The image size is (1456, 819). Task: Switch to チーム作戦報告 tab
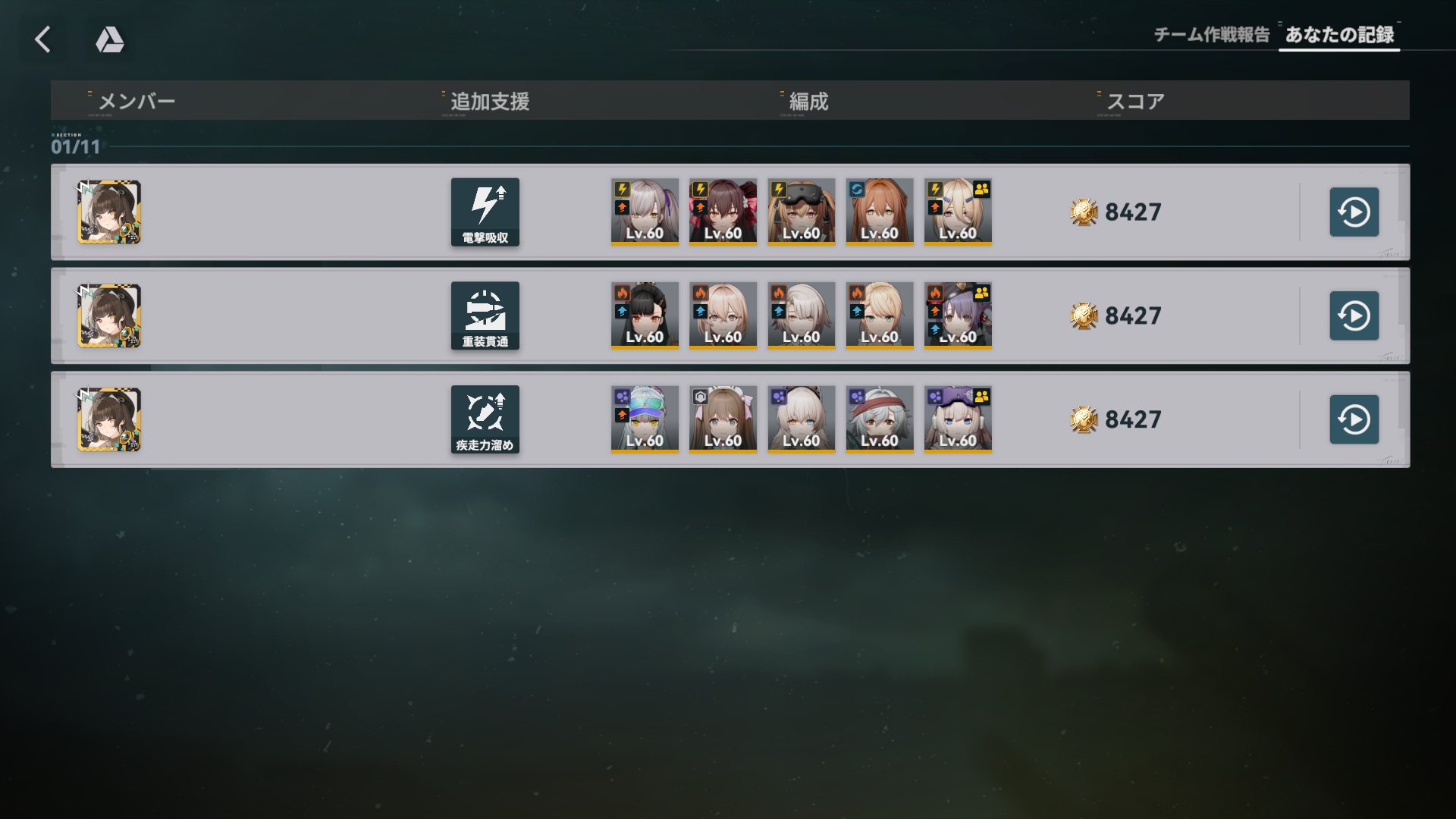(x=1212, y=35)
